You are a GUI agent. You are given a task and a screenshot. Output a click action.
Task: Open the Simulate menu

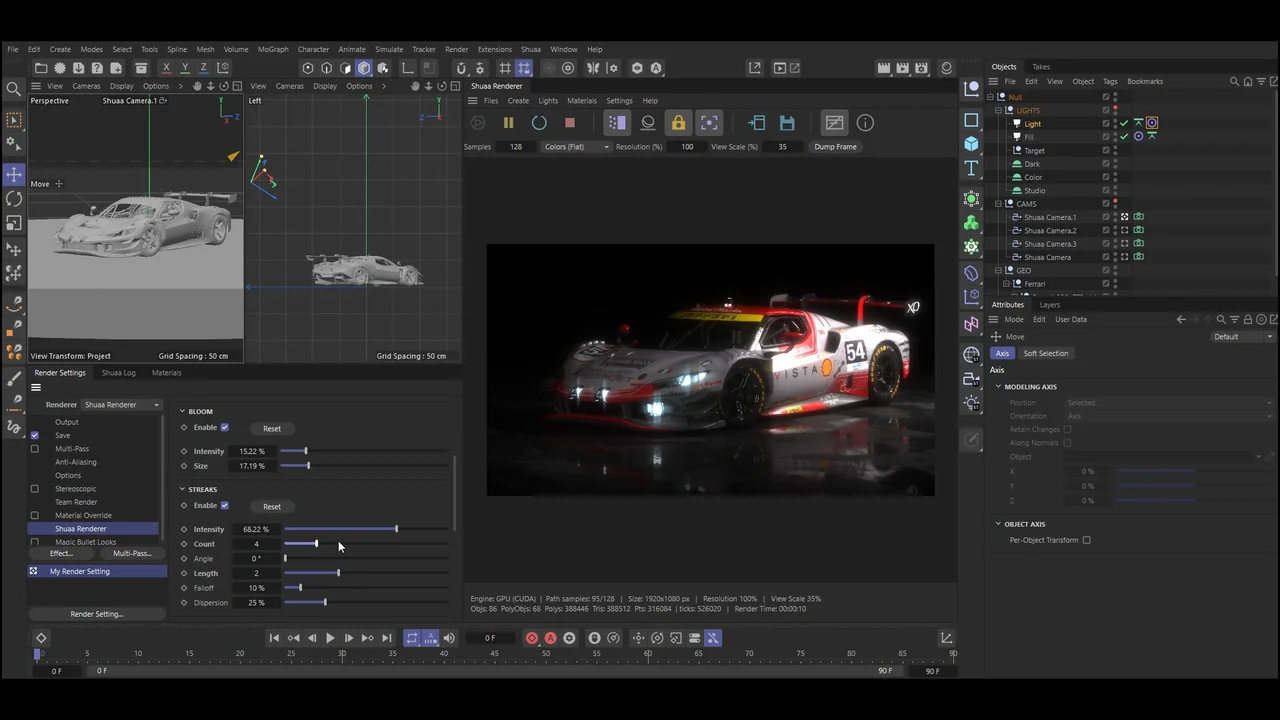tap(389, 49)
